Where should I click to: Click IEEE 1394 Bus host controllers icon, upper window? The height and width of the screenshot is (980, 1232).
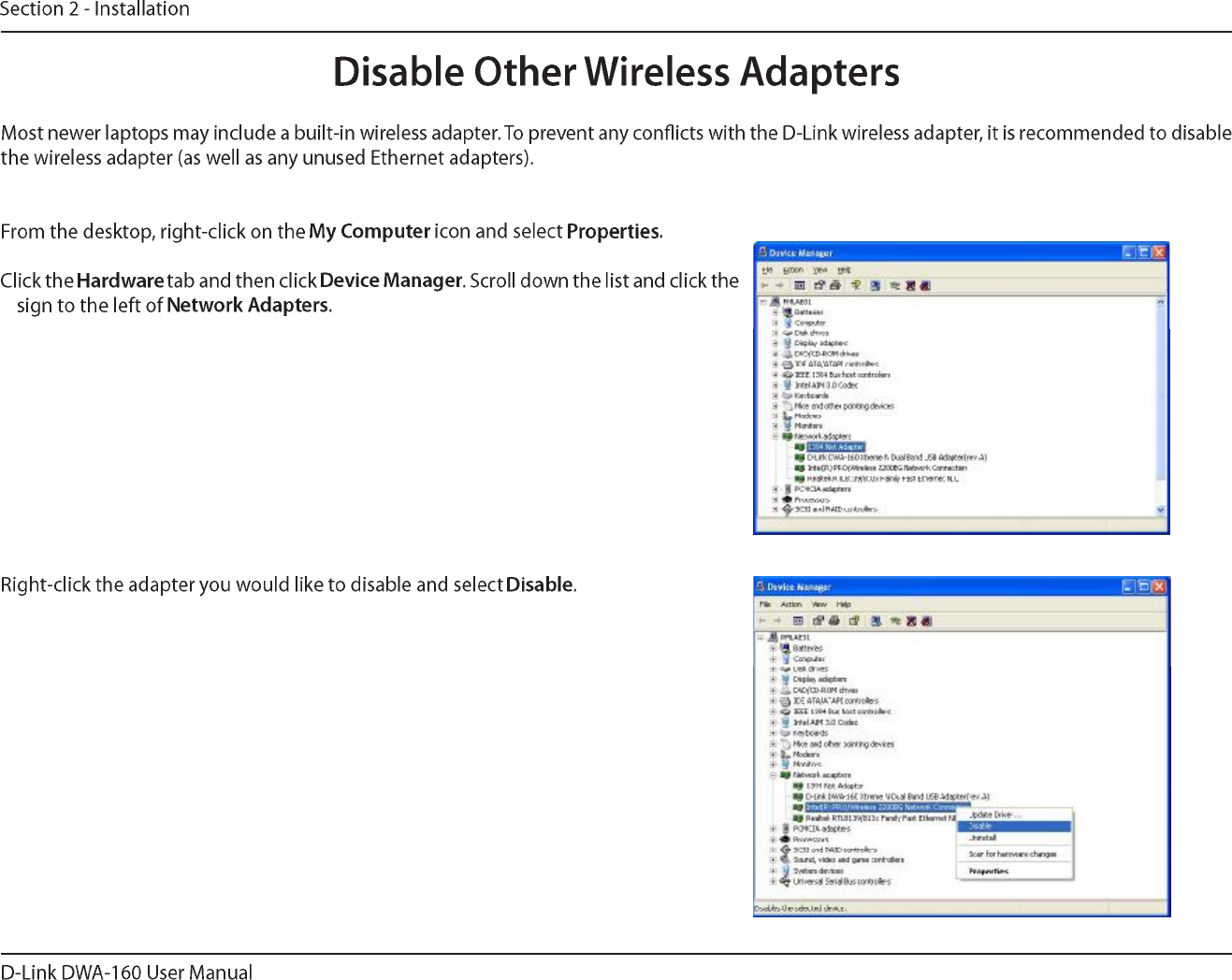[788, 375]
